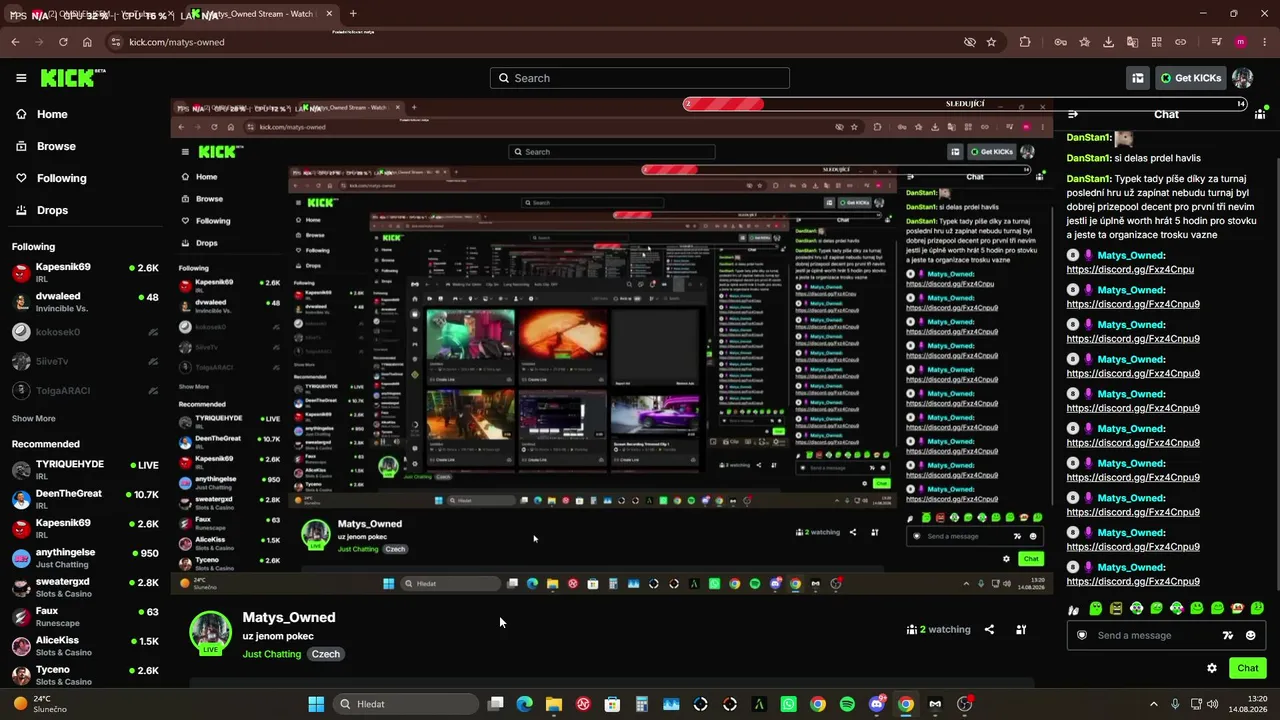This screenshot has width=1280, height=720.
Task: Open Faux Runescape channel
Action: click(x=85, y=616)
